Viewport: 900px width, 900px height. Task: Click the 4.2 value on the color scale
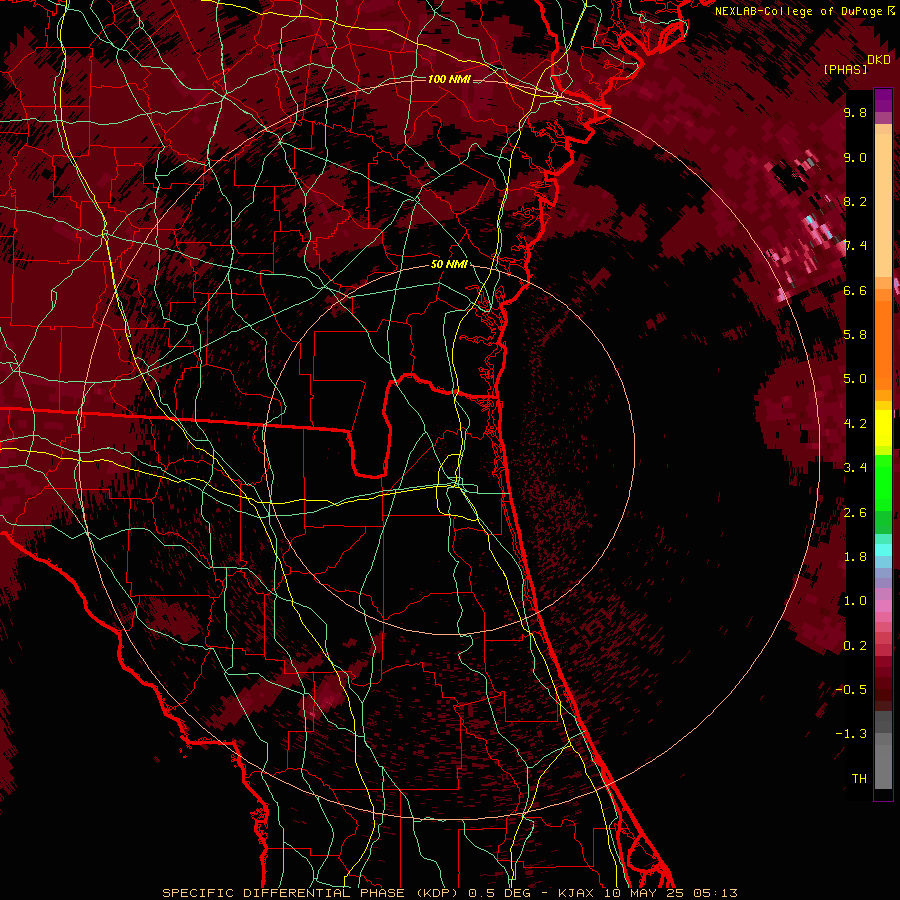coord(855,424)
